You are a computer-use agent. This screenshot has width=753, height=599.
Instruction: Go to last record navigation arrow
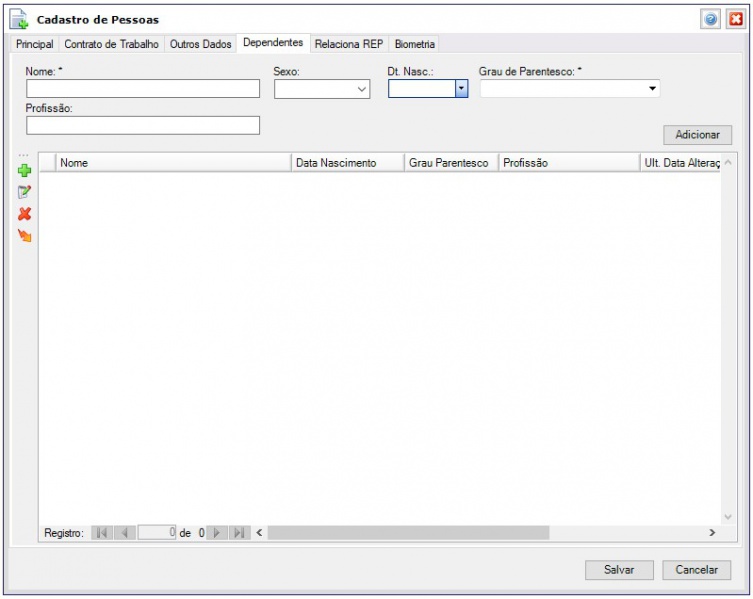pyautogui.click(x=239, y=533)
